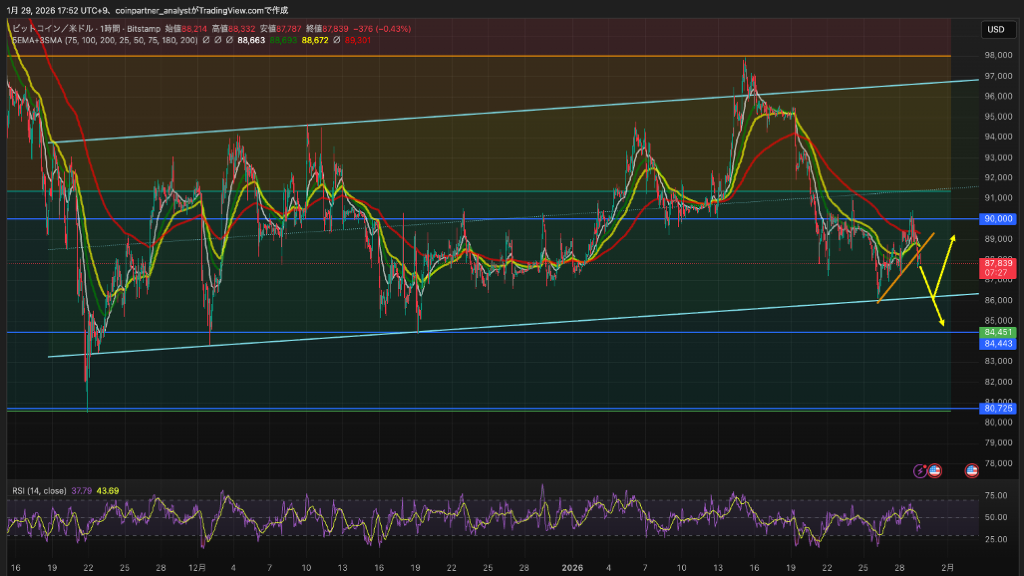The image size is (1024, 576).
Task: Click the blue 80,725 price level label
Action: pos(999,408)
